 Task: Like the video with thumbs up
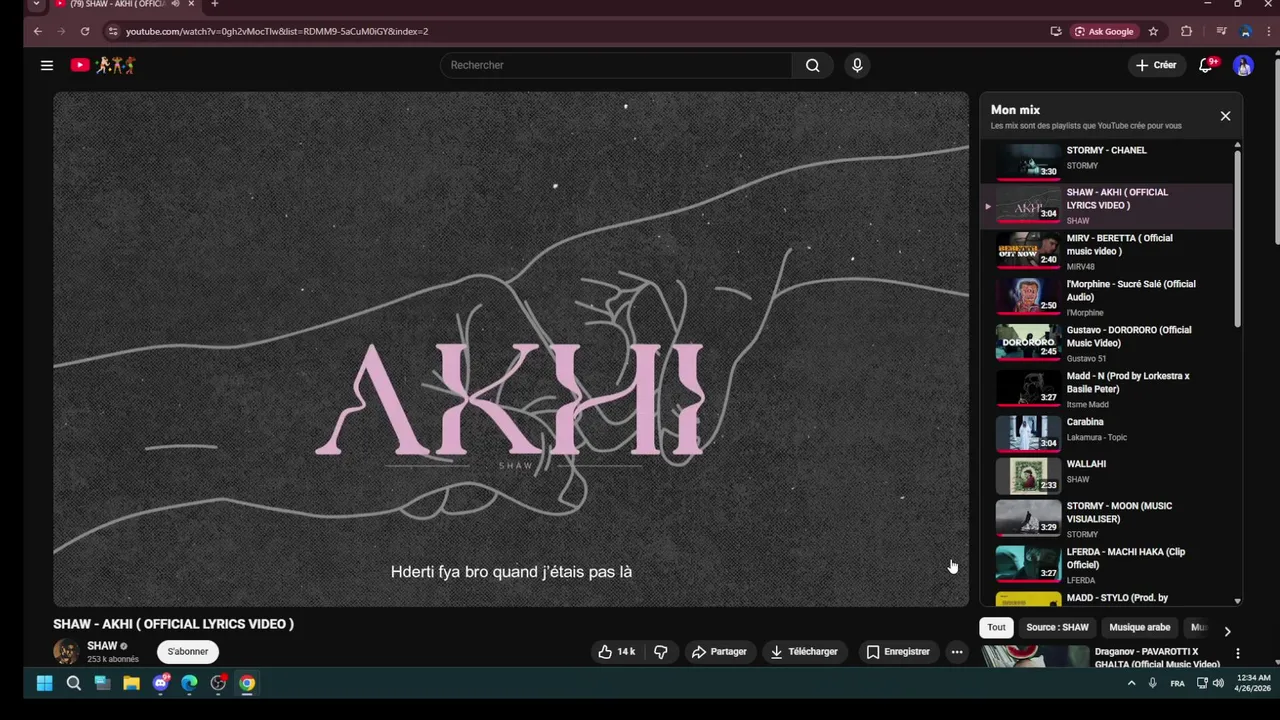(x=616, y=652)
